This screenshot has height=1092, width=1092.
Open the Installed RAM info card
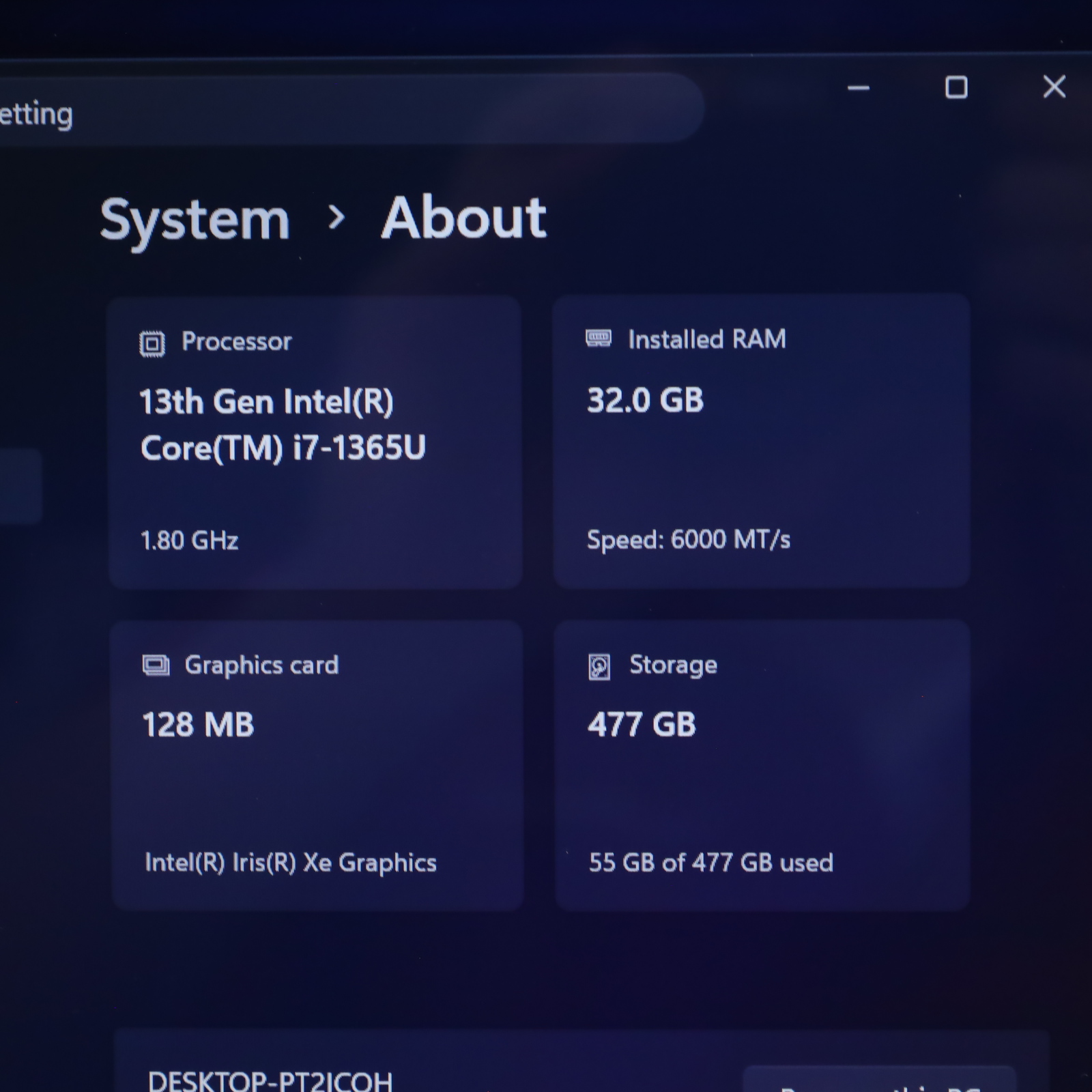pos(762,441)
